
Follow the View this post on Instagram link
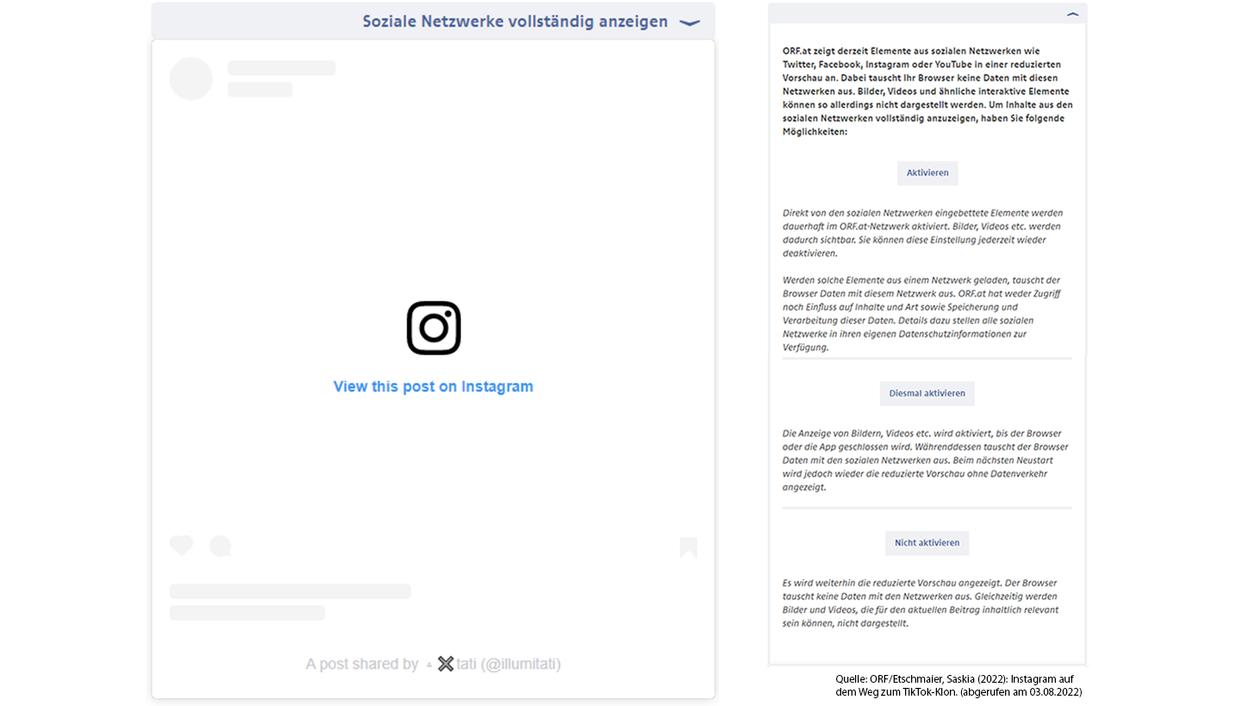433,387
